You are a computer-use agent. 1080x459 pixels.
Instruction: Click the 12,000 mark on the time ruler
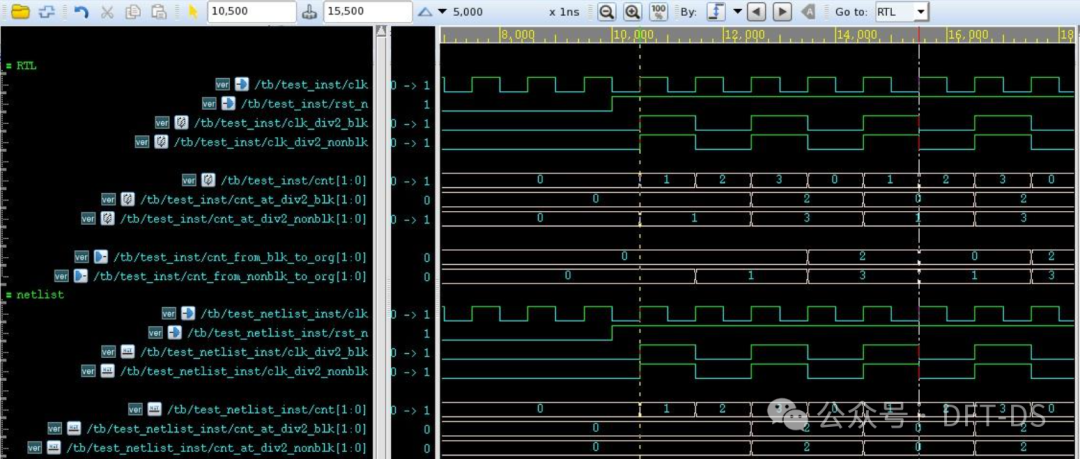click(x=745, y=35)
